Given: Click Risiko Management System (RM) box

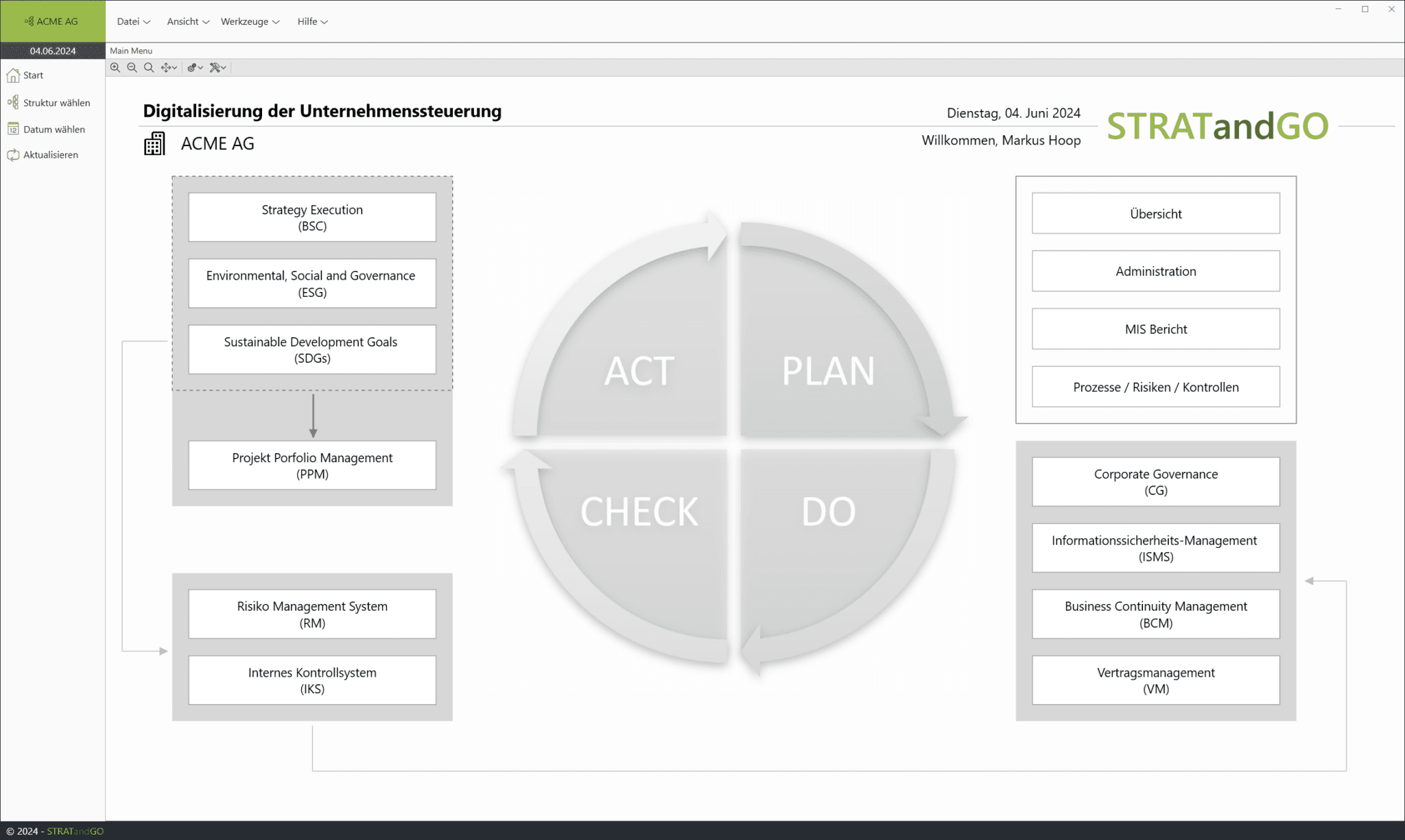Looking at the screenshot, I should coord(312,614).
